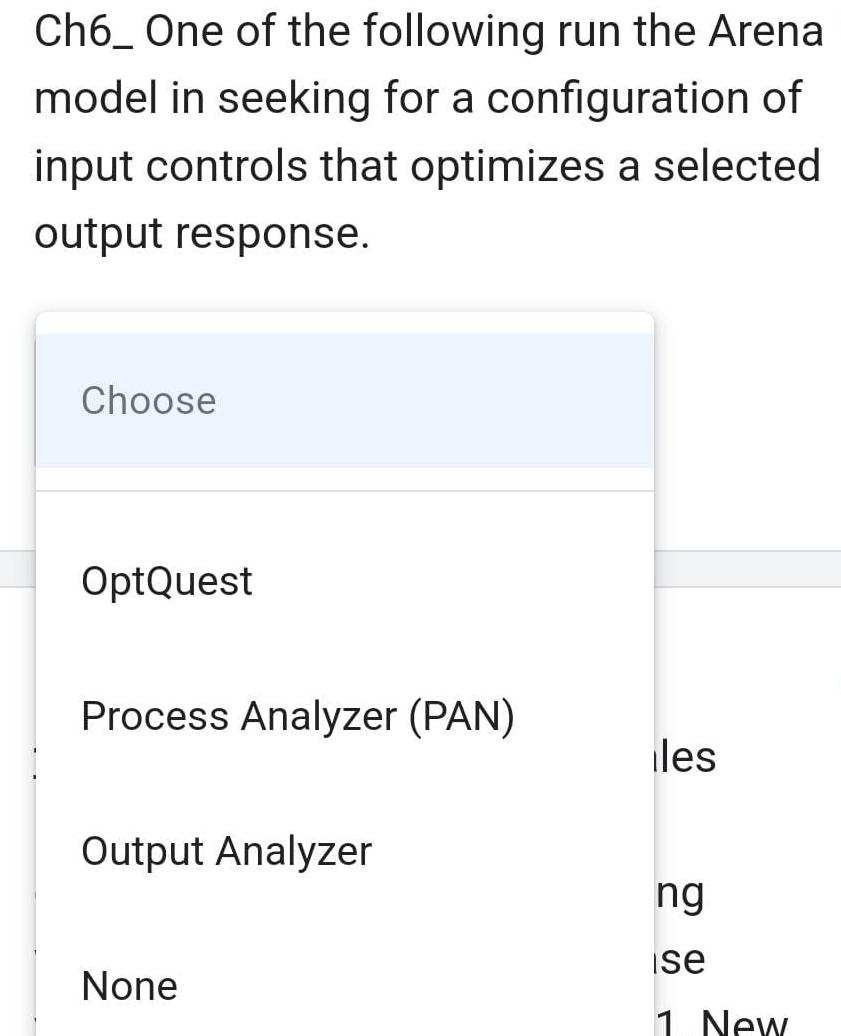Click the "Ch6_" prefix in the question
This screenshot has width=841, height=1036.
(x=83, y=33)
